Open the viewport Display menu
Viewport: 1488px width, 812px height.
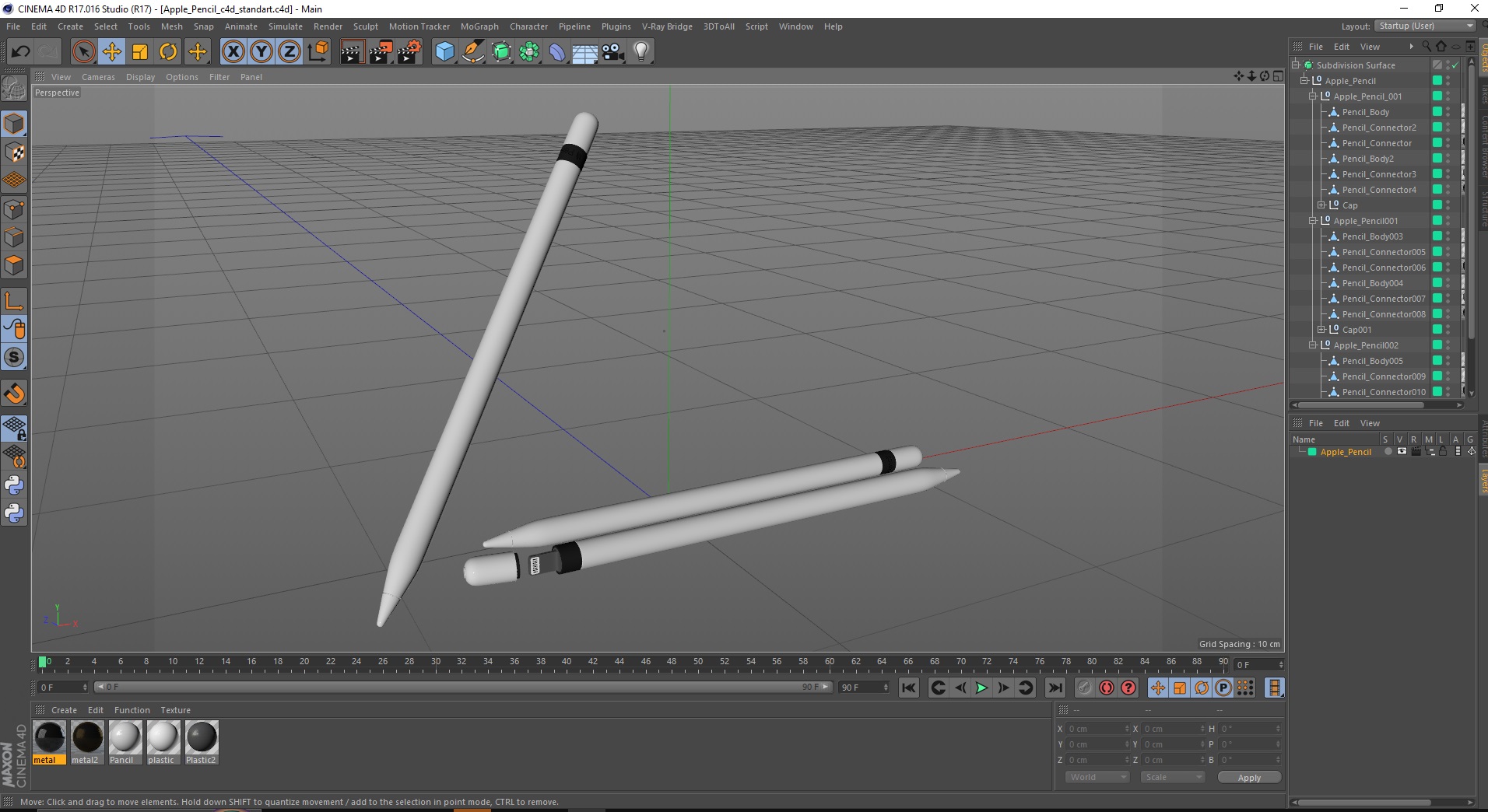tap(140, 77)
